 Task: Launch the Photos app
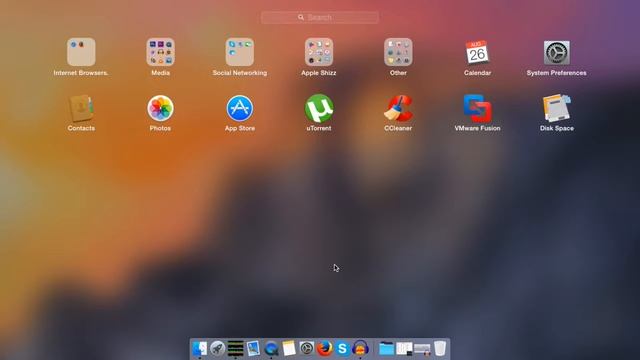point(160,108)
